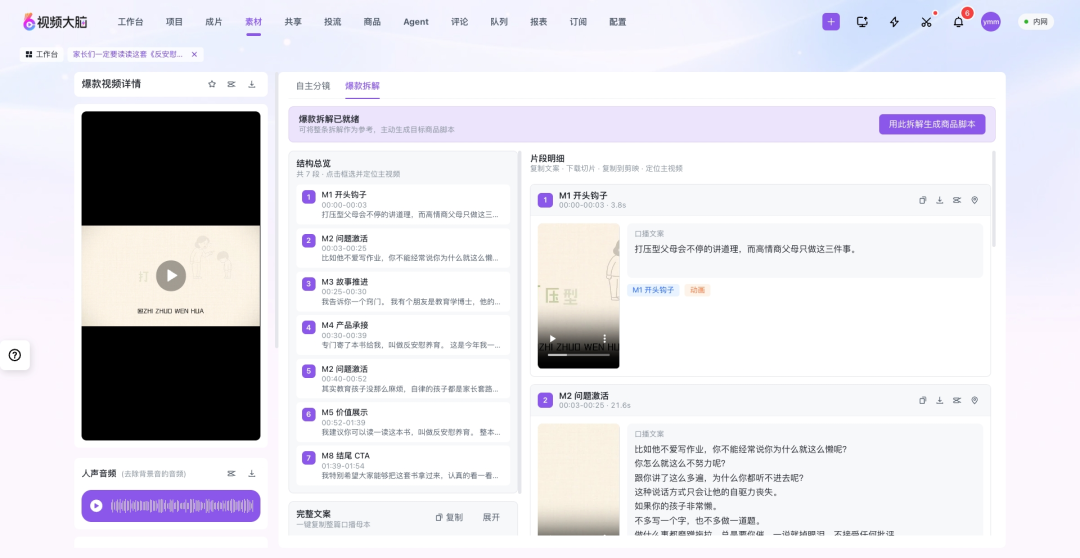Click the M1 segment video progress bar
This screenshot has width=1080, height=558.
[x=579, y=355]
